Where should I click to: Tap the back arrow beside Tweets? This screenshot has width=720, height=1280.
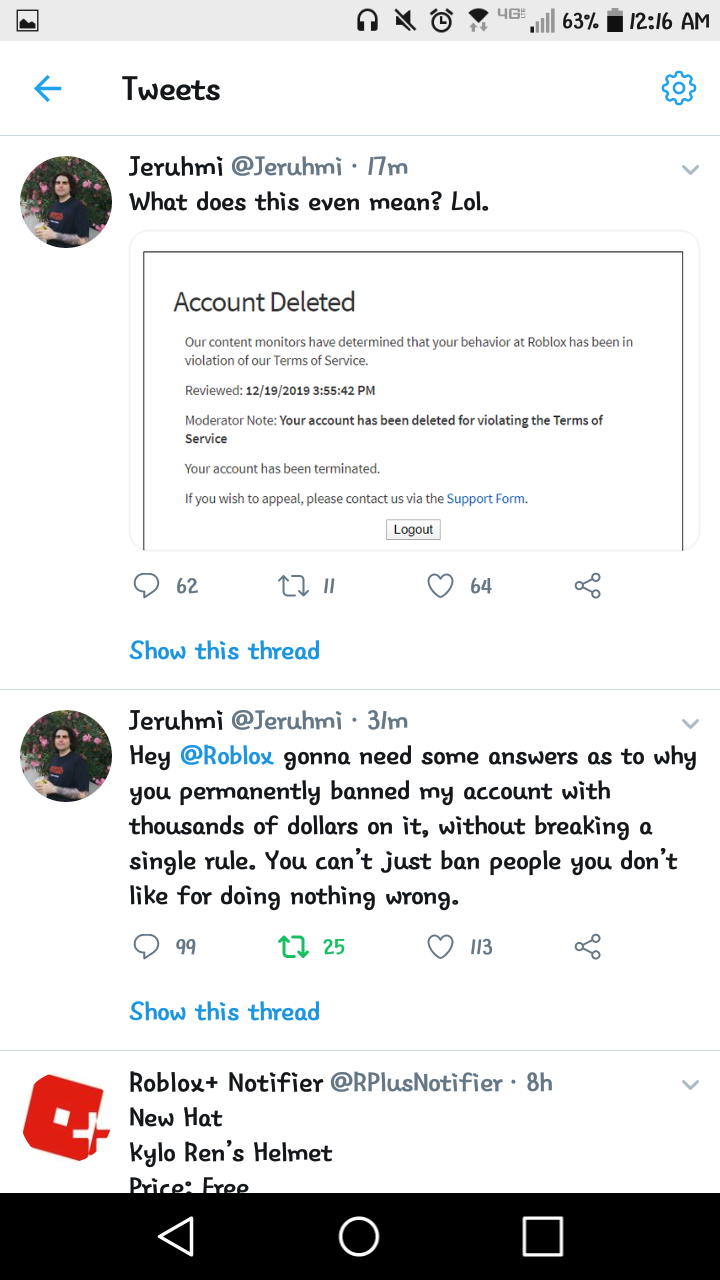point(48,89)
